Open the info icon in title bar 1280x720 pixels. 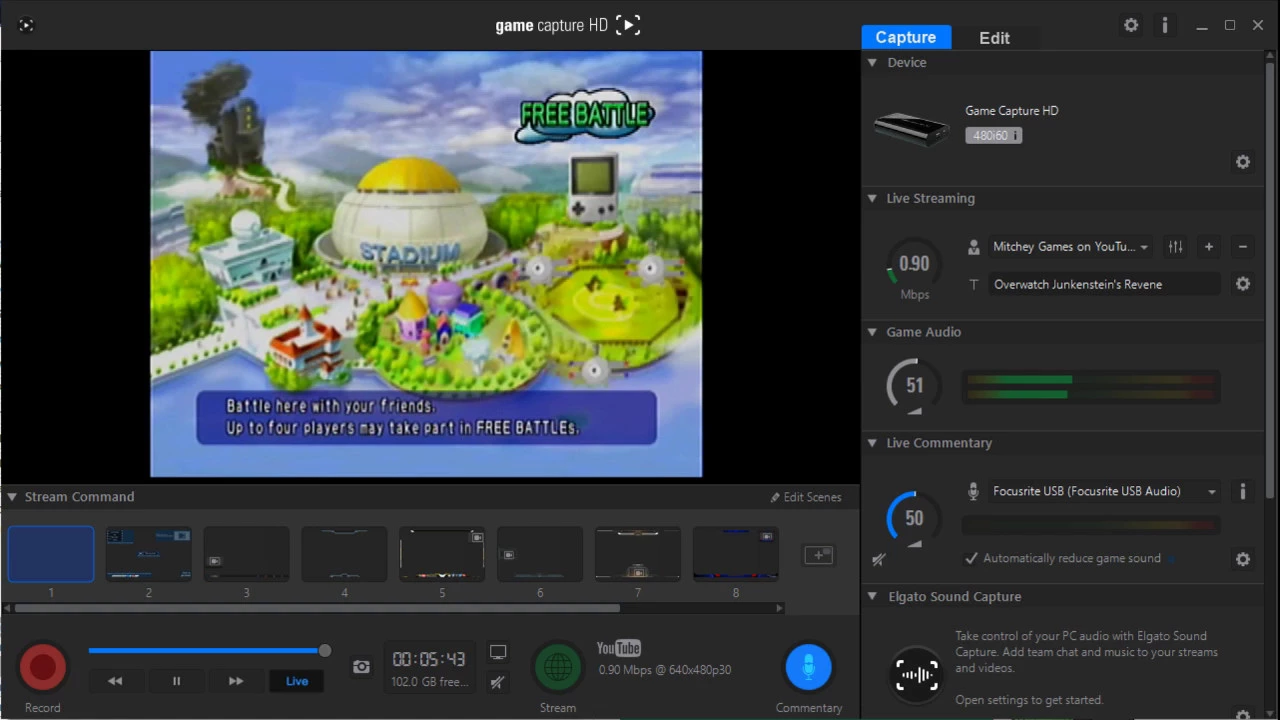[x=1164, y=25]
